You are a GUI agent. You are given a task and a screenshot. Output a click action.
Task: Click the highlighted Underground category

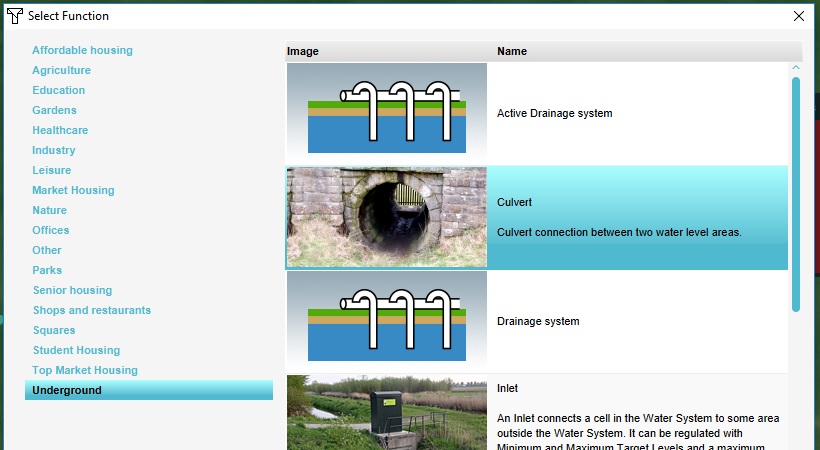pyautogui.click(x=67, y=390)
